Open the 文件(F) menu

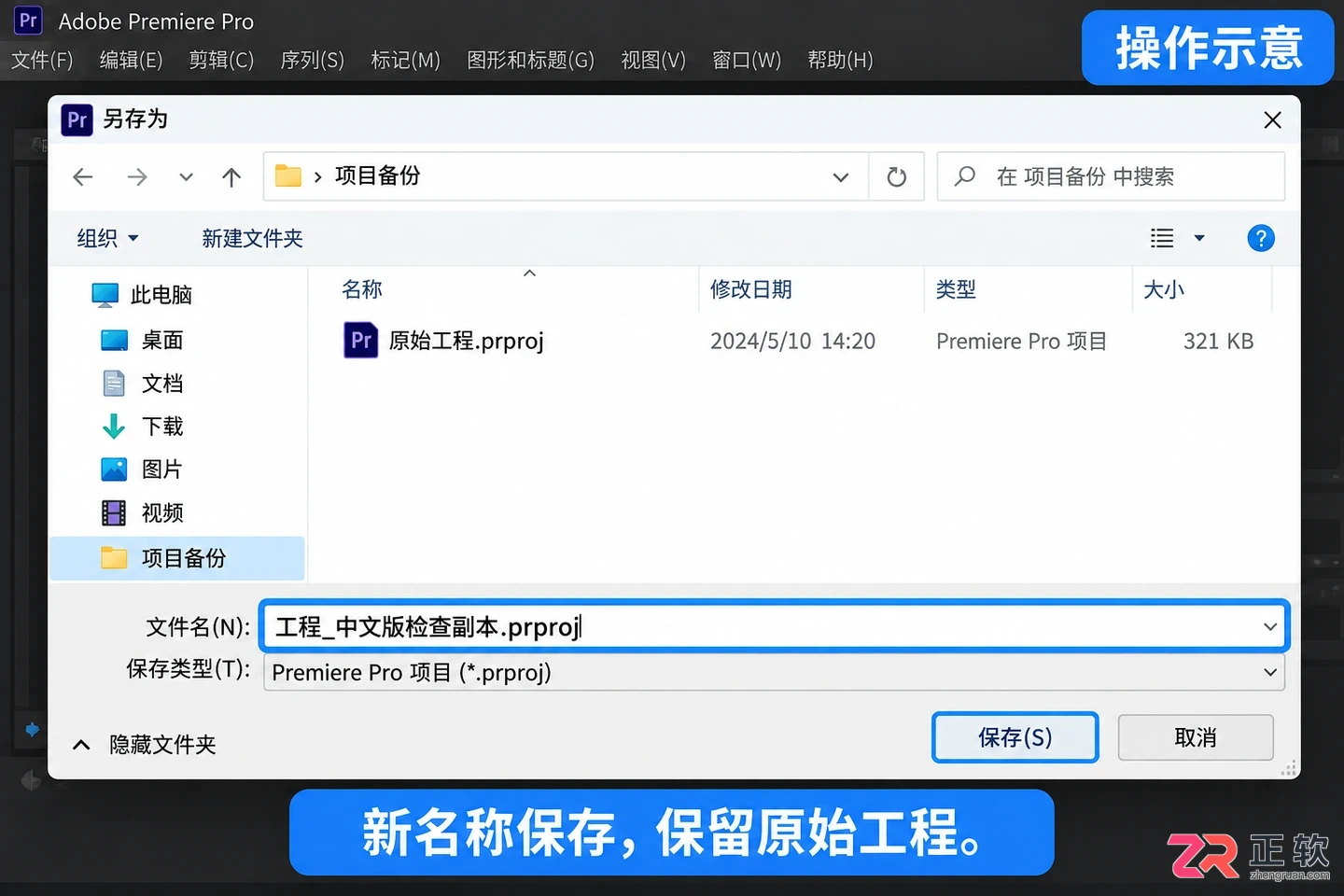pyautogui.click(x=42, y=60)
